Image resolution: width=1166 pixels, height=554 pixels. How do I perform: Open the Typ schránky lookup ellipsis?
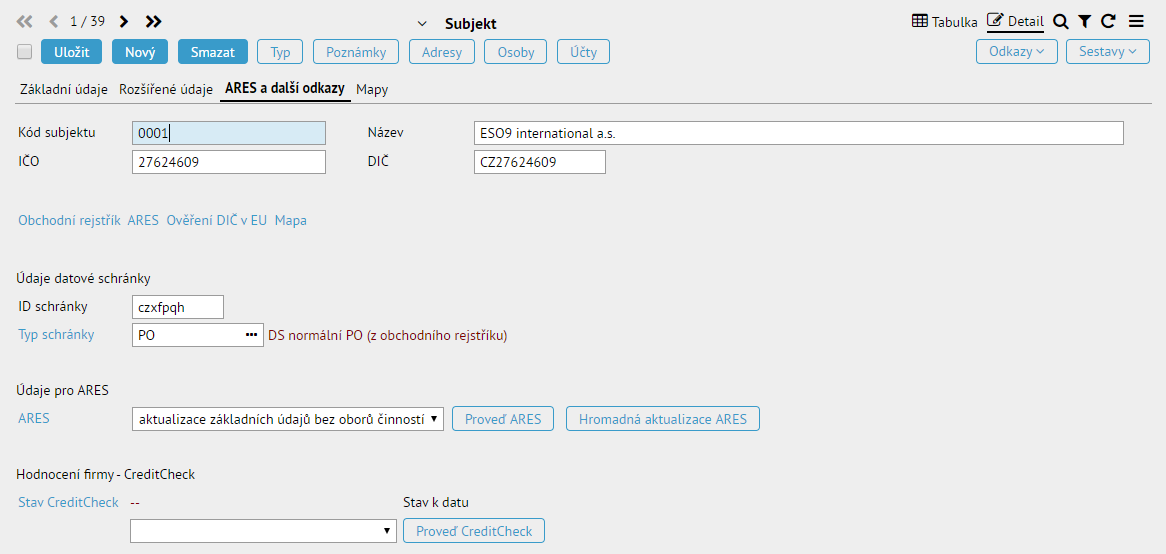coord(251,335)
